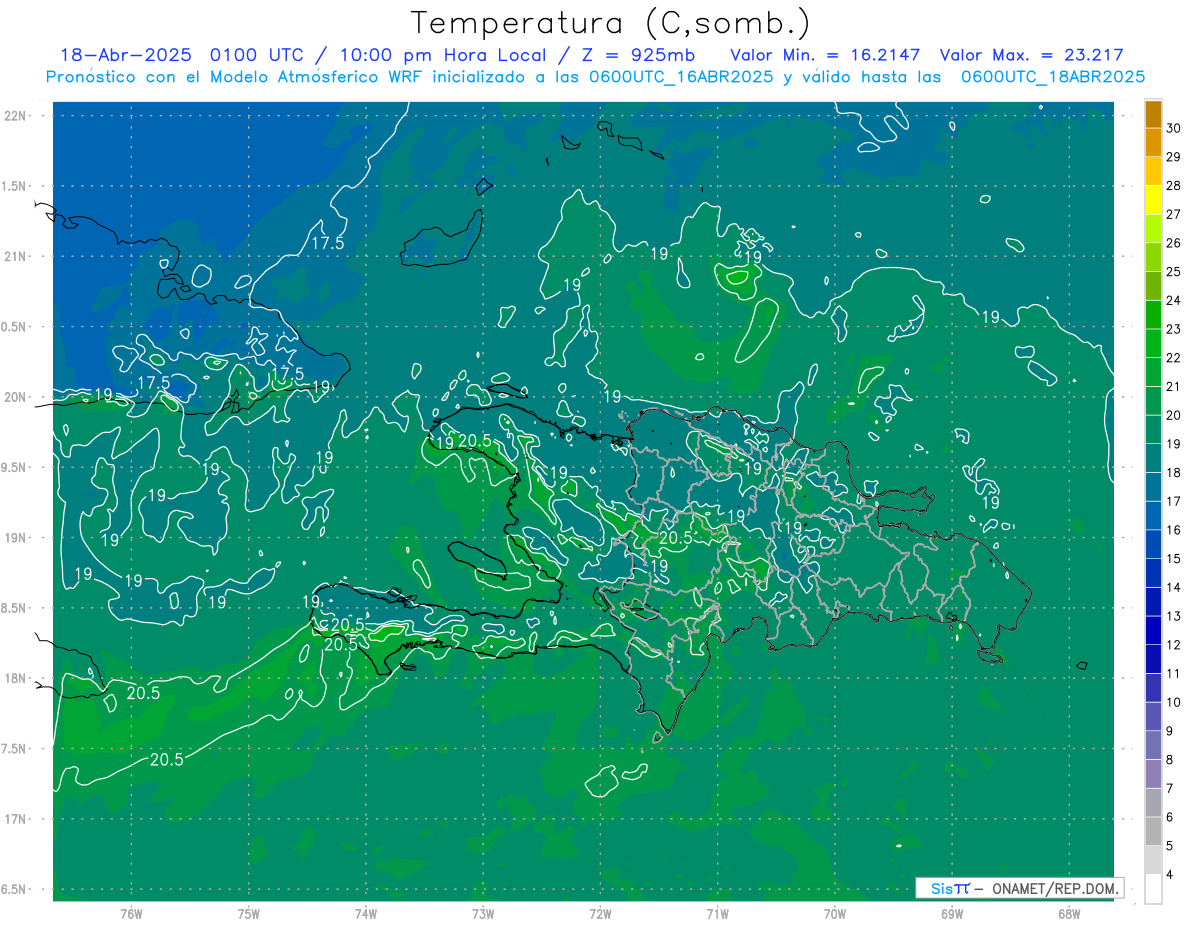Click the gray legend swatch between 5 and 6
The image size is (1200, 927).
point(1153,832)
